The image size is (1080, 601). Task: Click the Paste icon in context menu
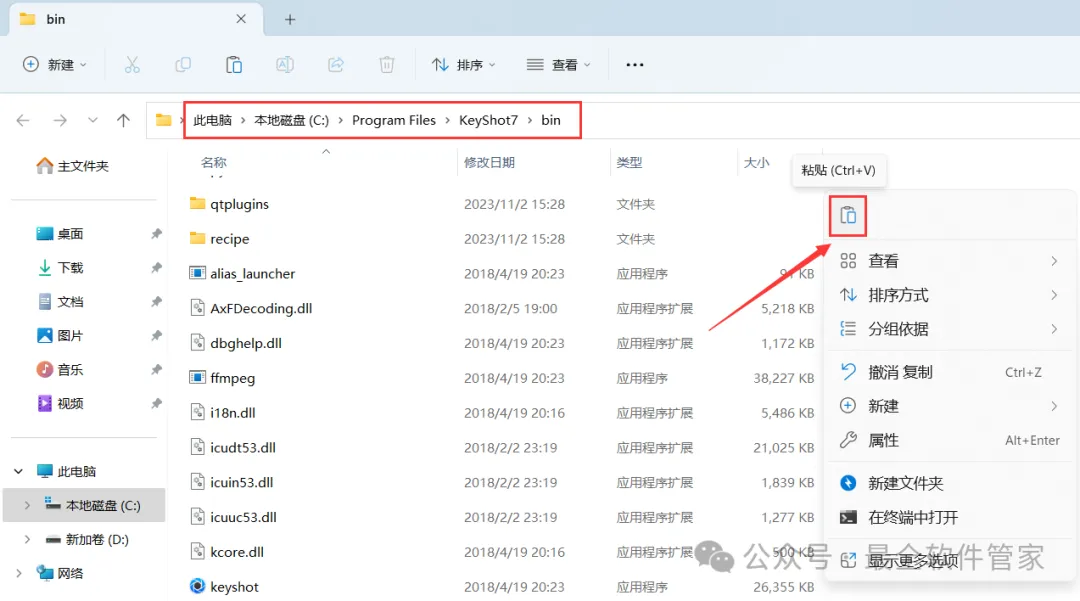point(848,215)
